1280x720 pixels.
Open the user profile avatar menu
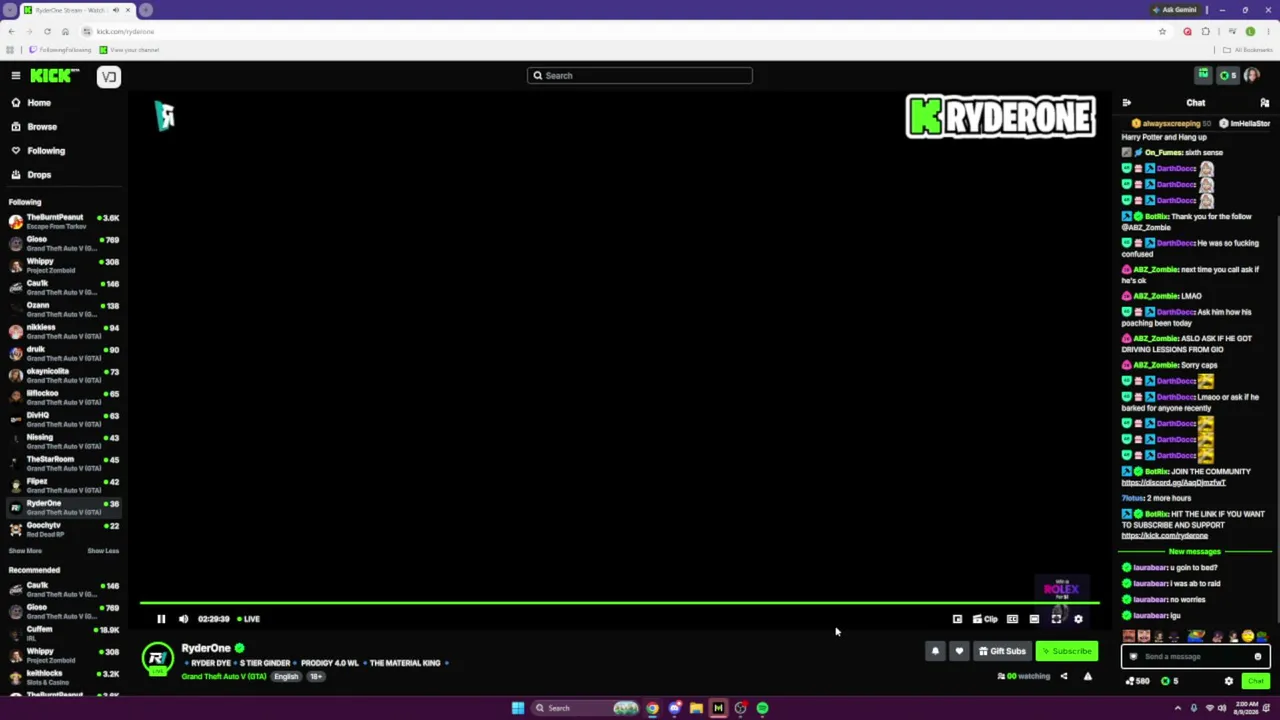pos(1252,76)
